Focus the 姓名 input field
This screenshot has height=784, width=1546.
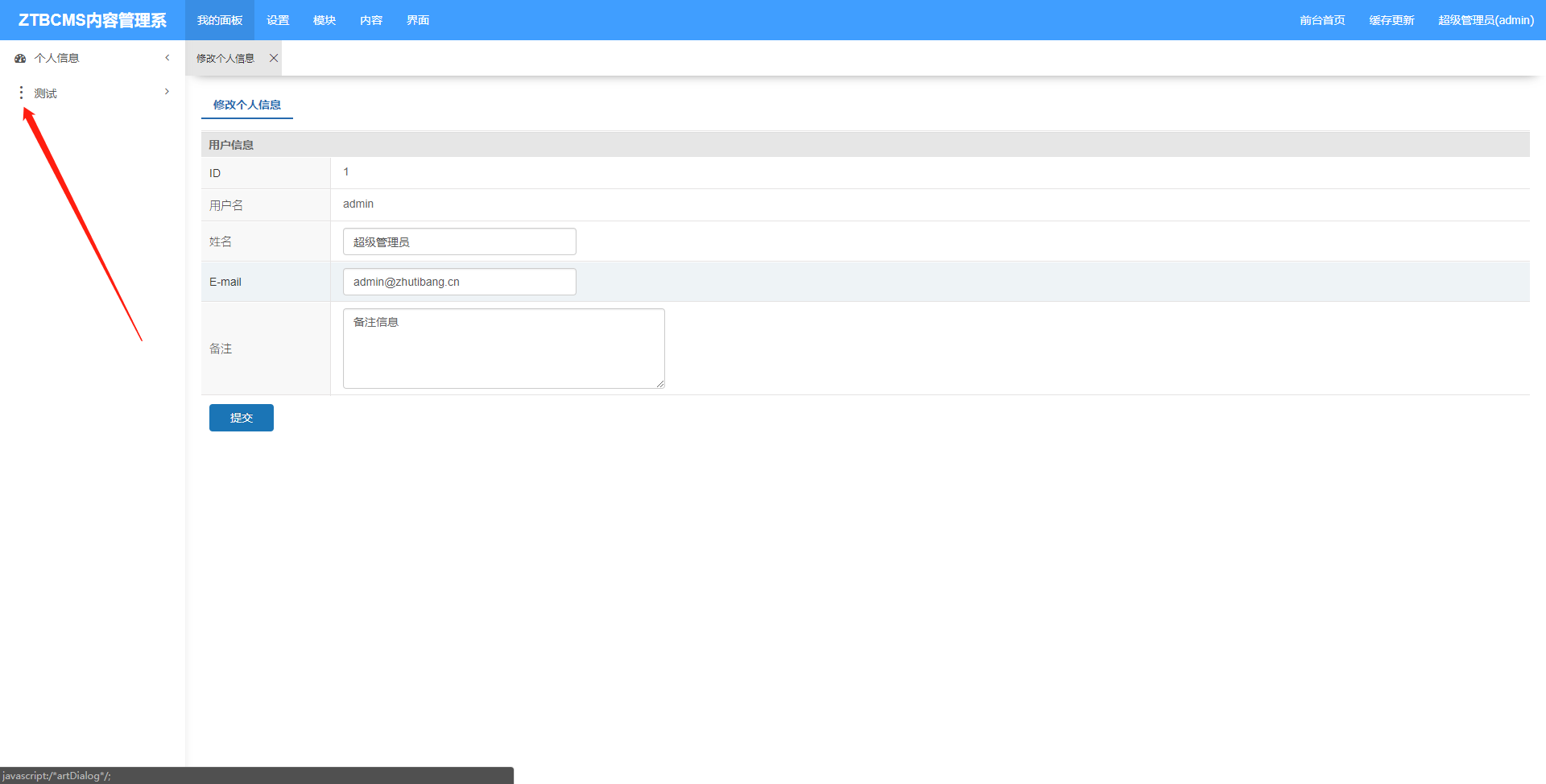point(460,241)
